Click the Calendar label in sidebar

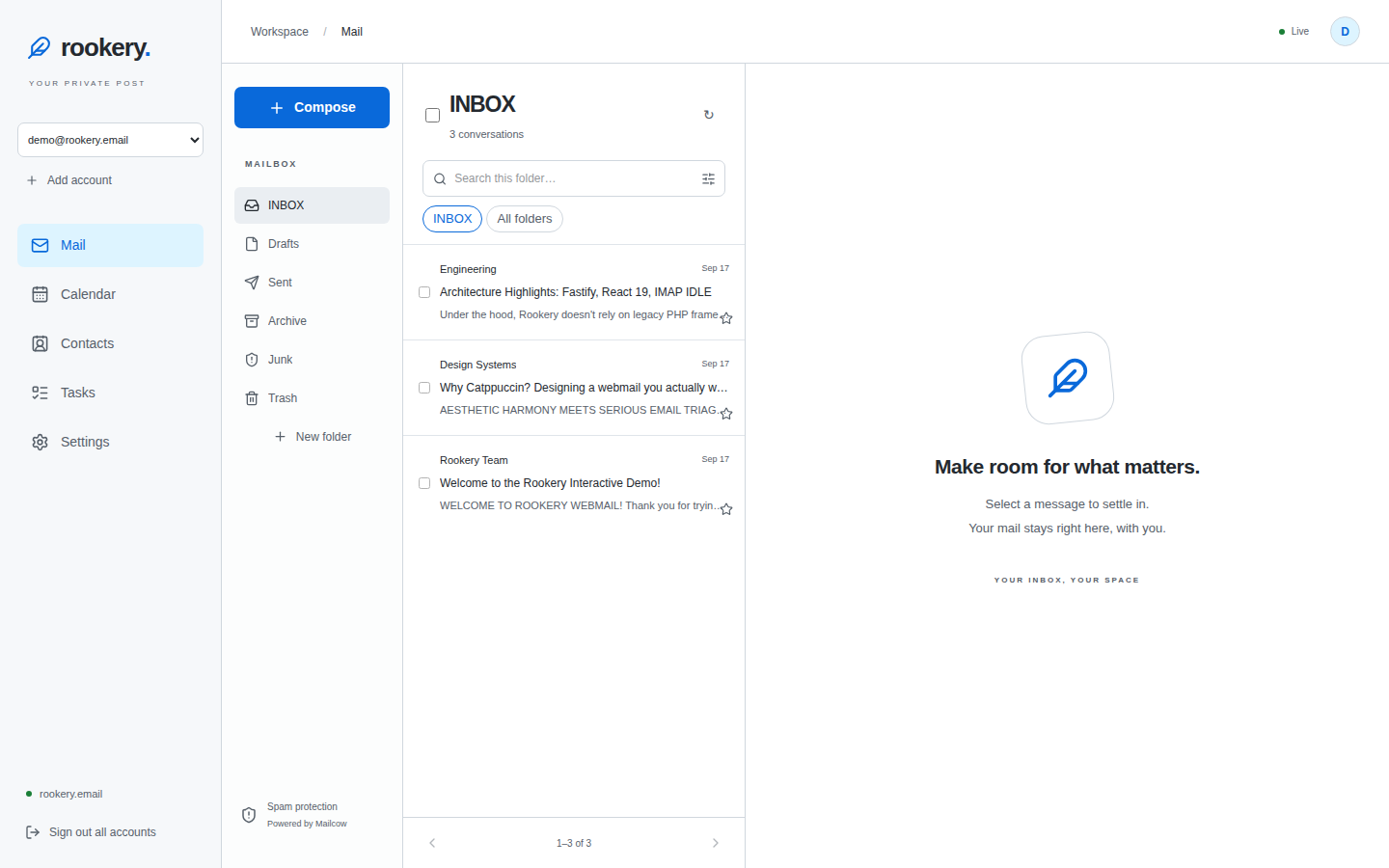click(x=88, y=294)
